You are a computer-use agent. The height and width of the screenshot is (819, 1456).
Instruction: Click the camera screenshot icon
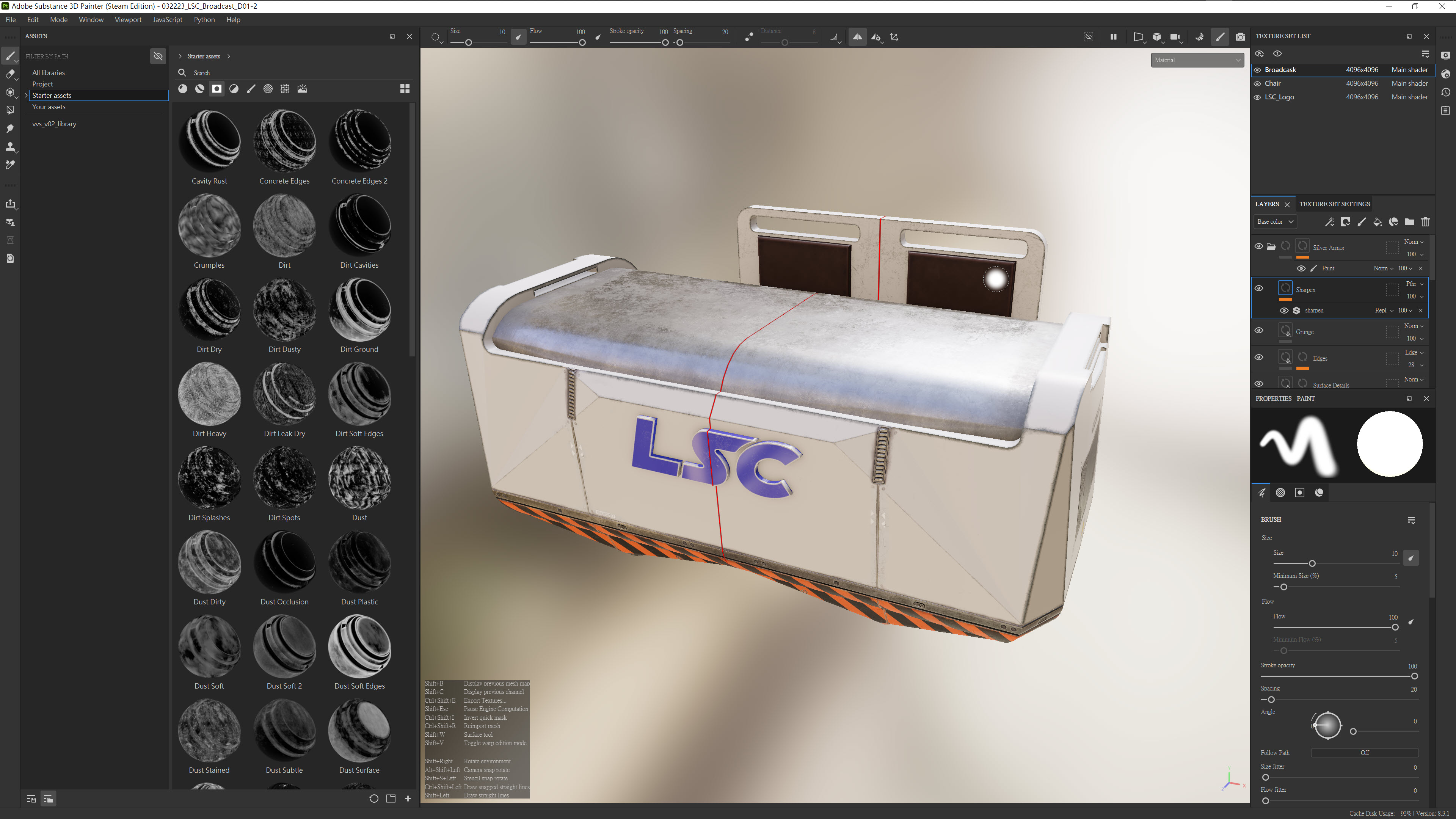(x=1240, y=37)
